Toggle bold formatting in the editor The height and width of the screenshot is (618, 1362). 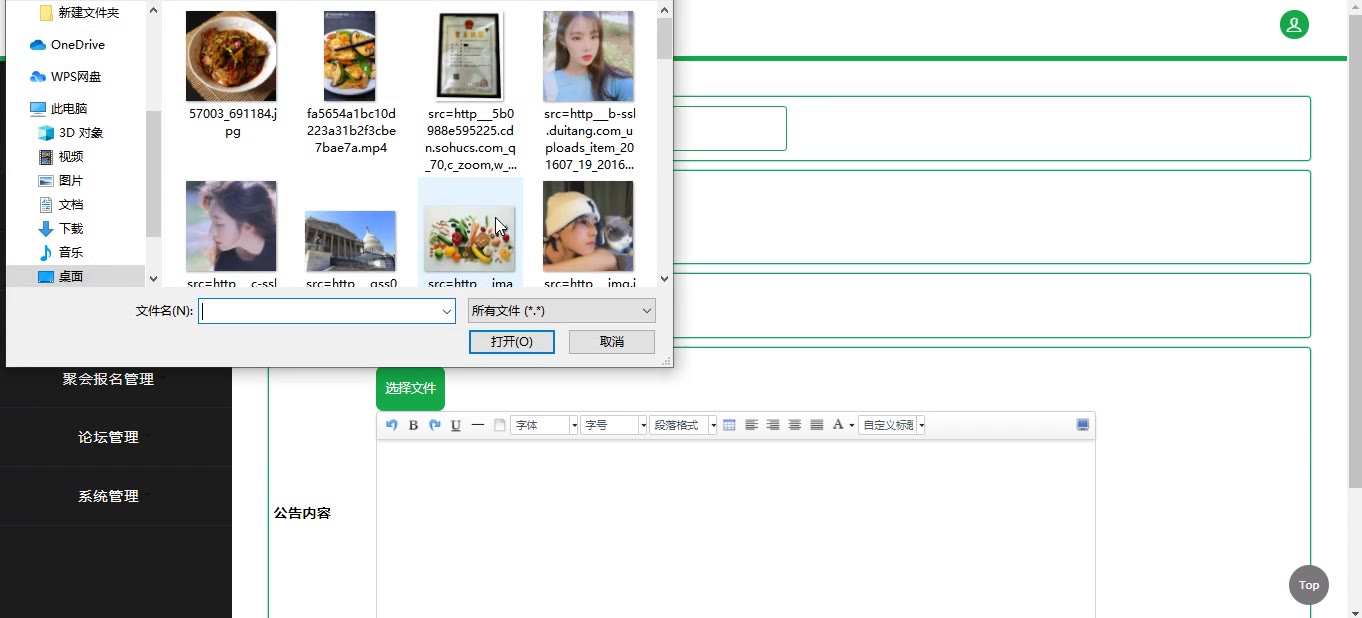pos(413,425)
